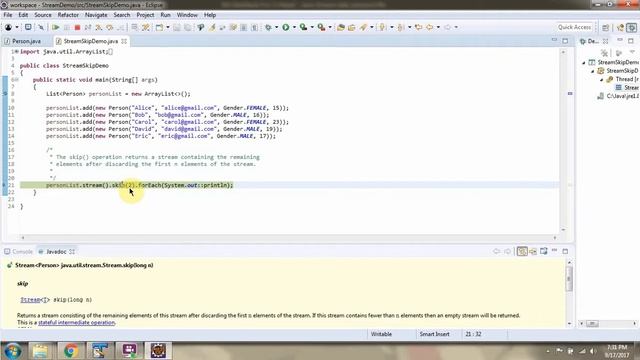
Task: Select the C:\Java\jre process row
Action: coord(619,96)
